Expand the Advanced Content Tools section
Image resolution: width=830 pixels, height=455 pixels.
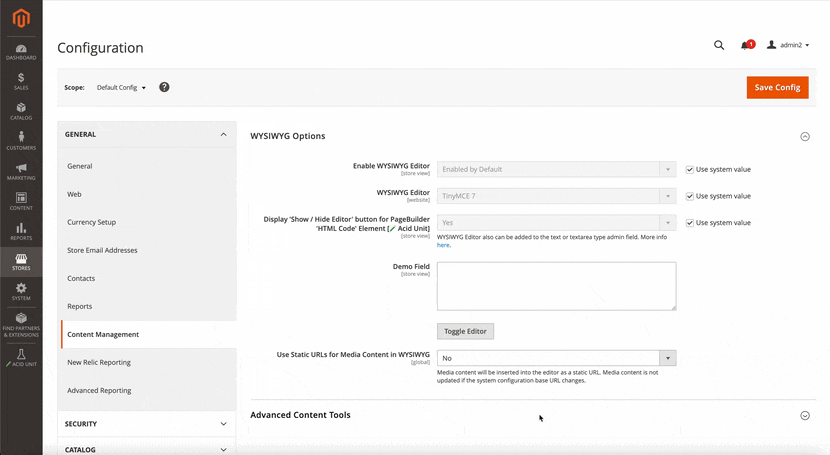805,415
